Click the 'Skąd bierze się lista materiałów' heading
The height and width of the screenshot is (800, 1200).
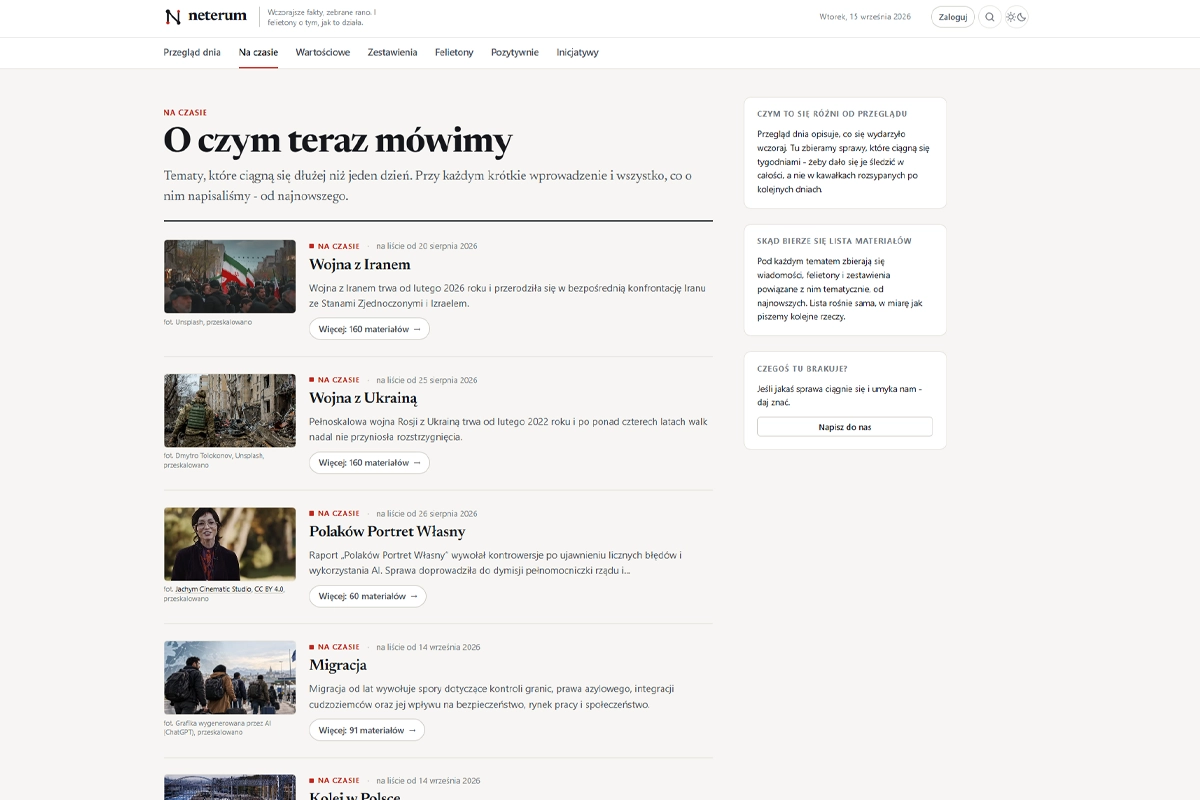click(835, 240)
